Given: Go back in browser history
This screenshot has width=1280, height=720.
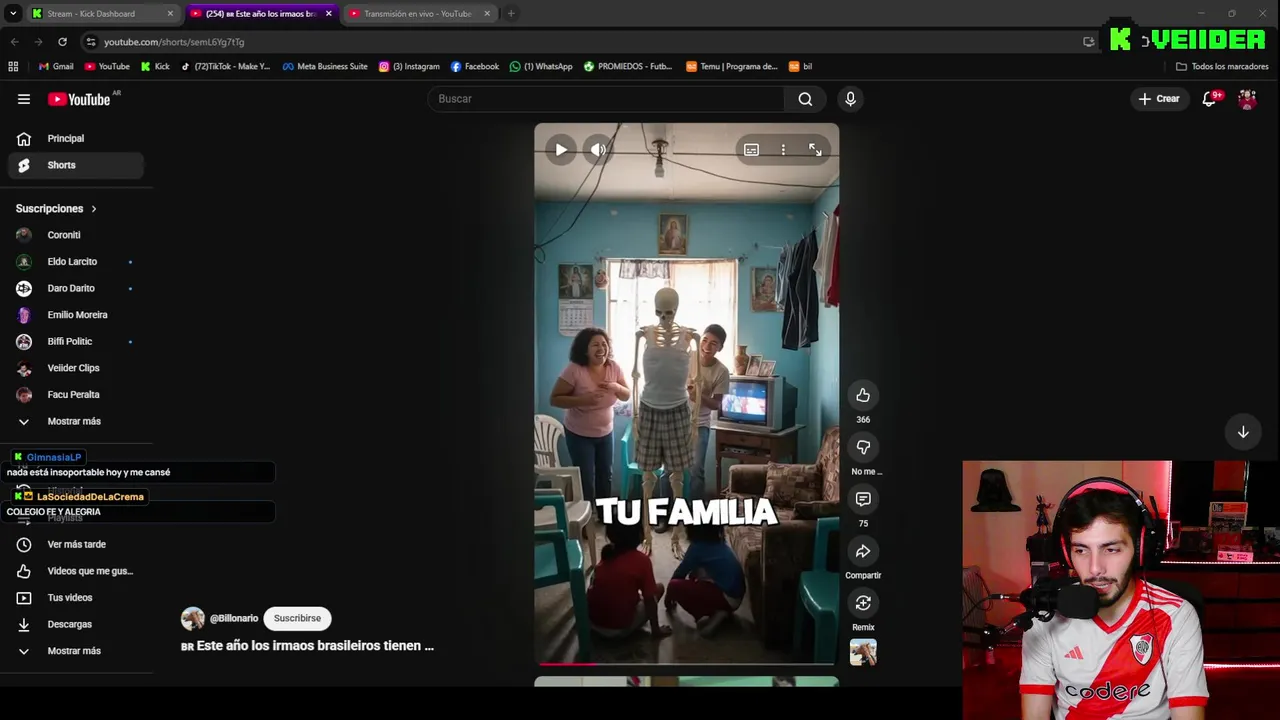Looking at the screenshot, I should point(14,42).
